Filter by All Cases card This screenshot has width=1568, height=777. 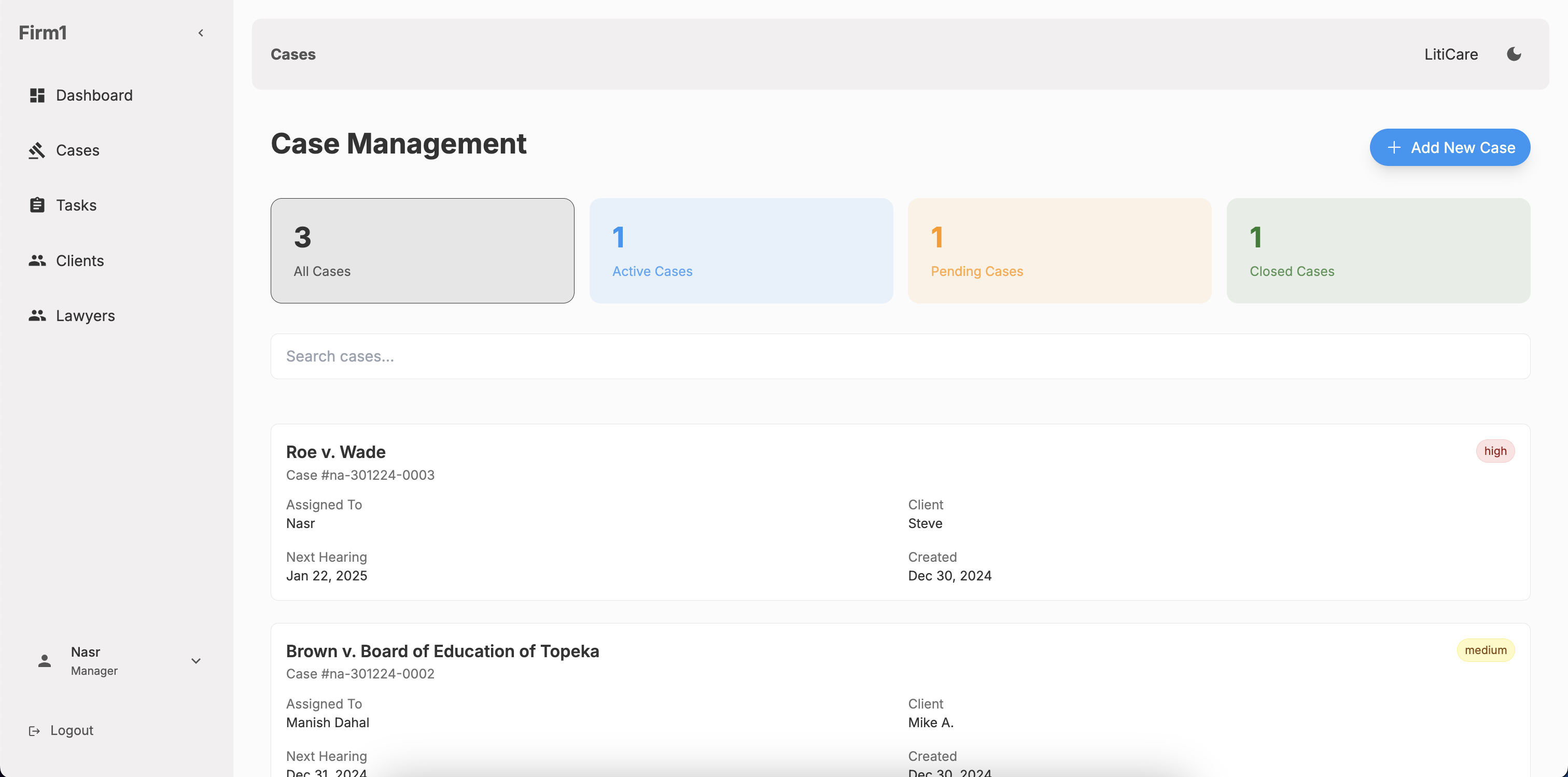pyautogui.click(x=422, y=251)
